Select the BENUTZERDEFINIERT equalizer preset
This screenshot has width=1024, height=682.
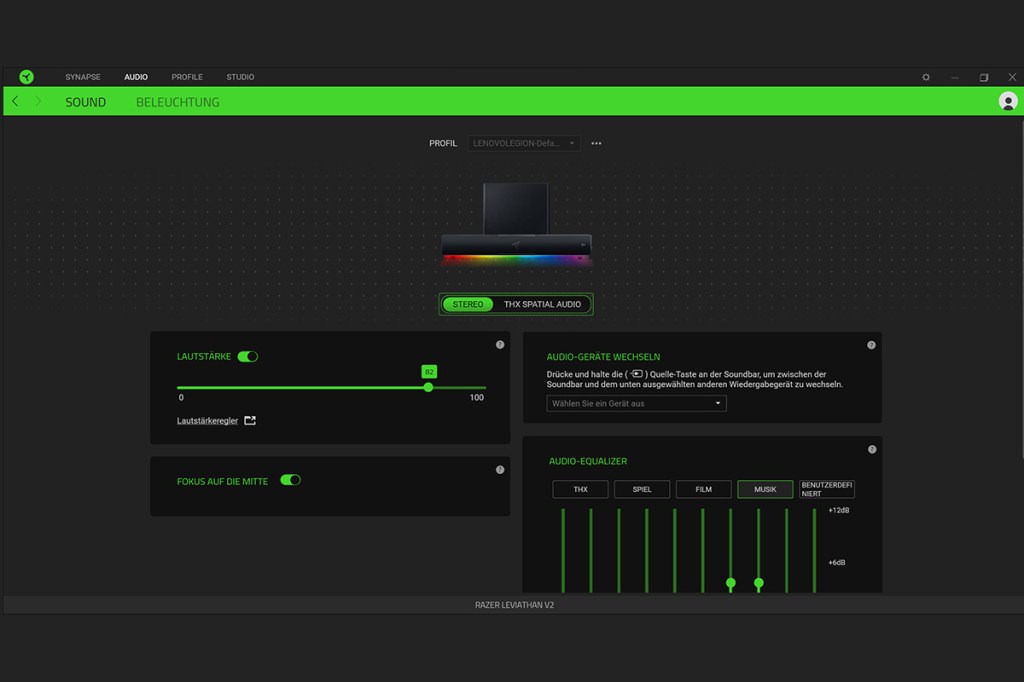click(827, 489)
